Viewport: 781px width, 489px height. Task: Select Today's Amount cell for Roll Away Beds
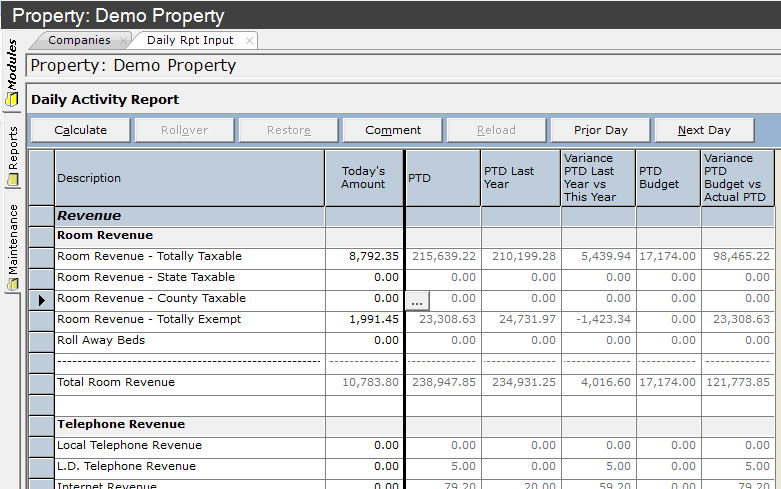pyautogui.click(x=364, y=341)
